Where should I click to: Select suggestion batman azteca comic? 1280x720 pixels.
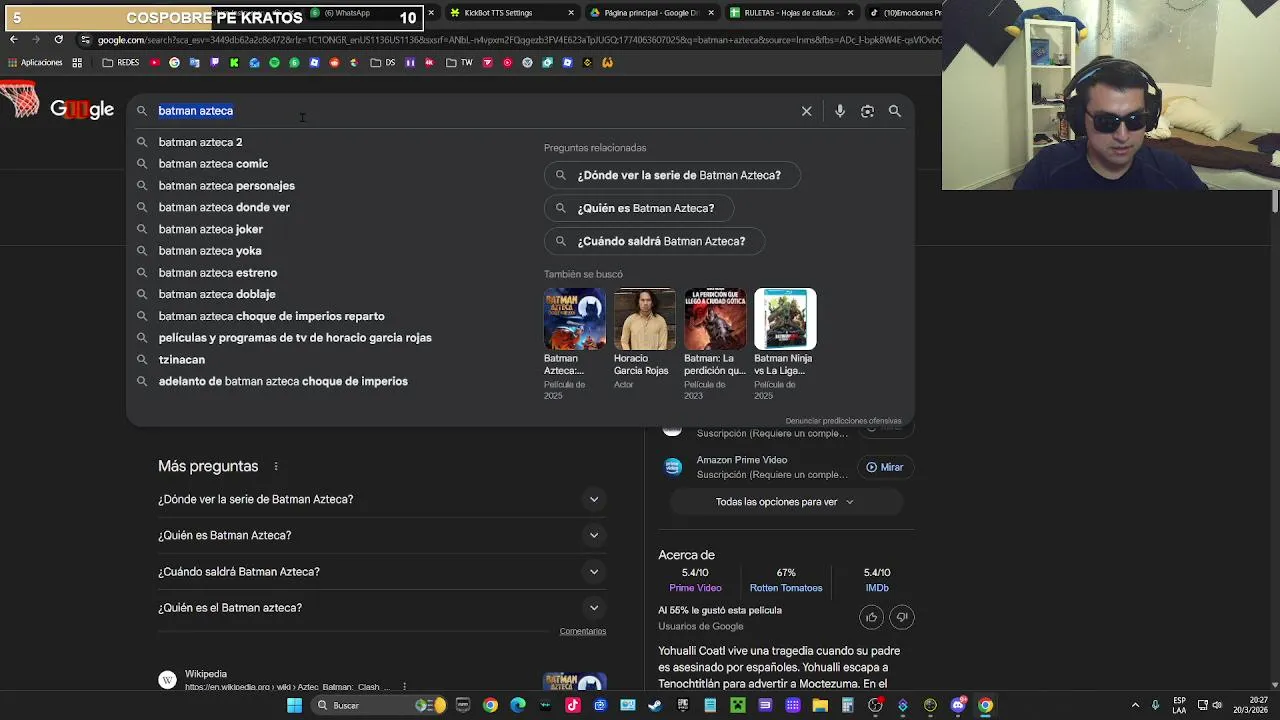pyautogui.click(x=213, y=164)
